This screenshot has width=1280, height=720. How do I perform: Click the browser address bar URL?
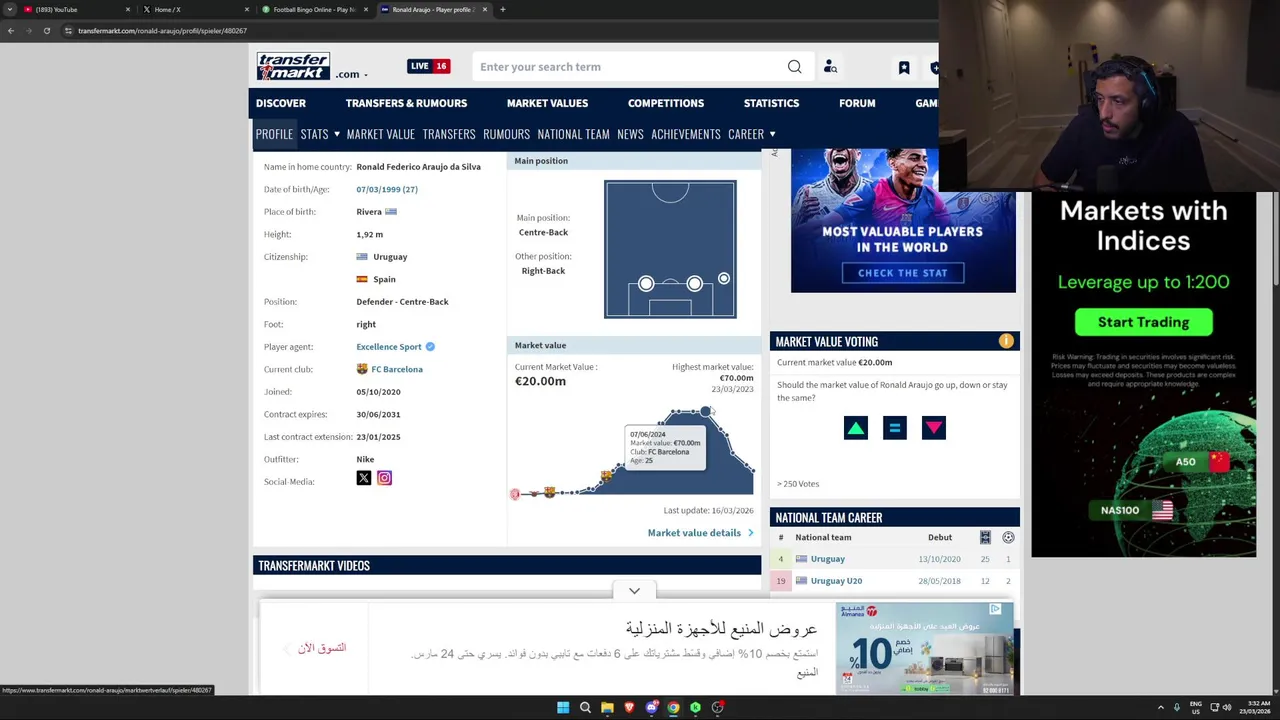coord(162,31)
